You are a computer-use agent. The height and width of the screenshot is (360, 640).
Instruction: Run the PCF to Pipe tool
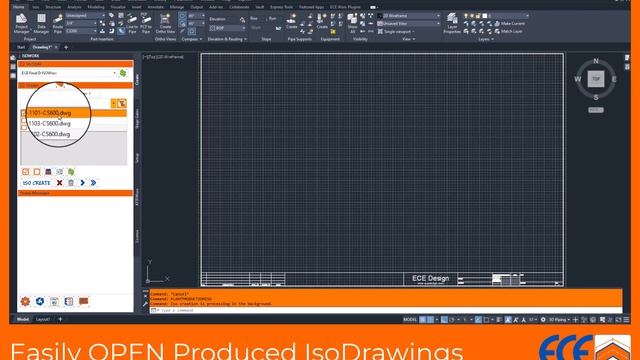point(146,24)
